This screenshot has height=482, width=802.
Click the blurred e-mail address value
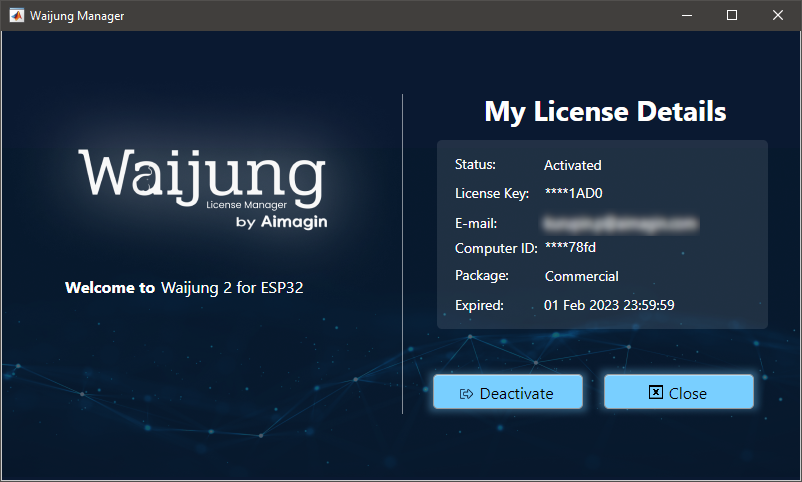[x=620, y=224]
